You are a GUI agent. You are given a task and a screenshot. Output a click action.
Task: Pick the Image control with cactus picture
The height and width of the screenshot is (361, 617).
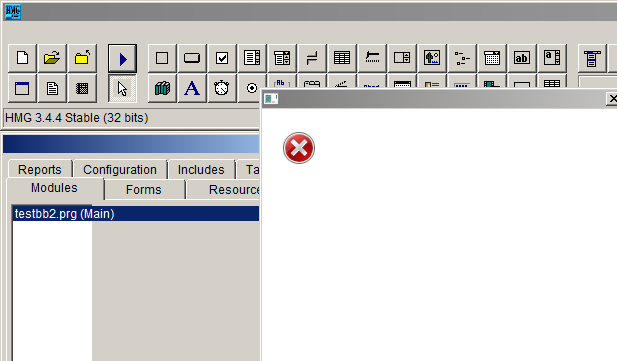[432, 58]
